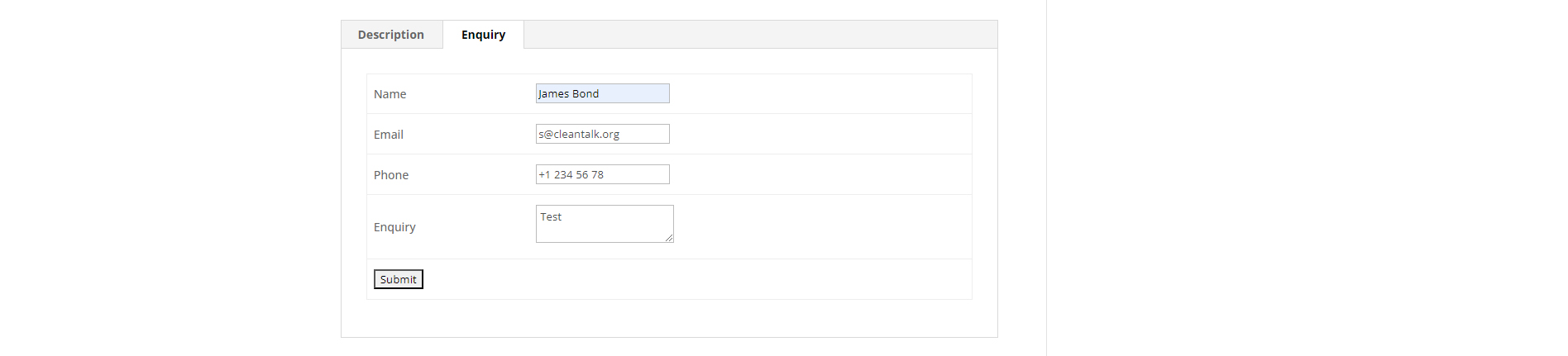Screen dimensions: 1568x356
Task: Click the Enquiry message text area
Action: 605,224
